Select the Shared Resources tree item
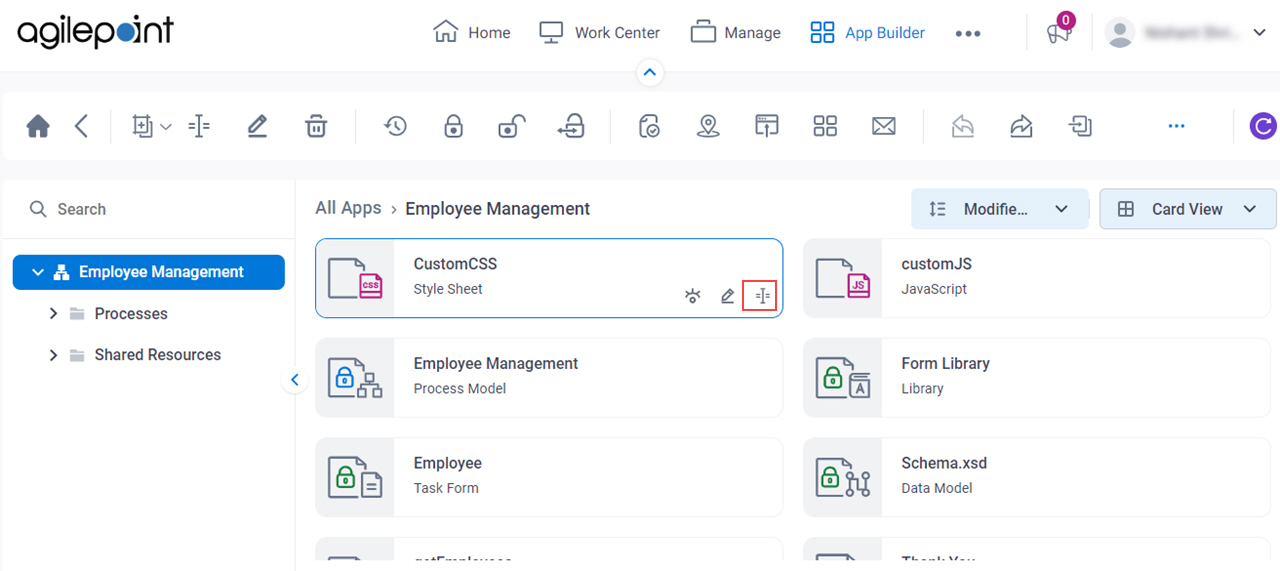The height and width of the screenshot is (571, 1280). [158, 355]
